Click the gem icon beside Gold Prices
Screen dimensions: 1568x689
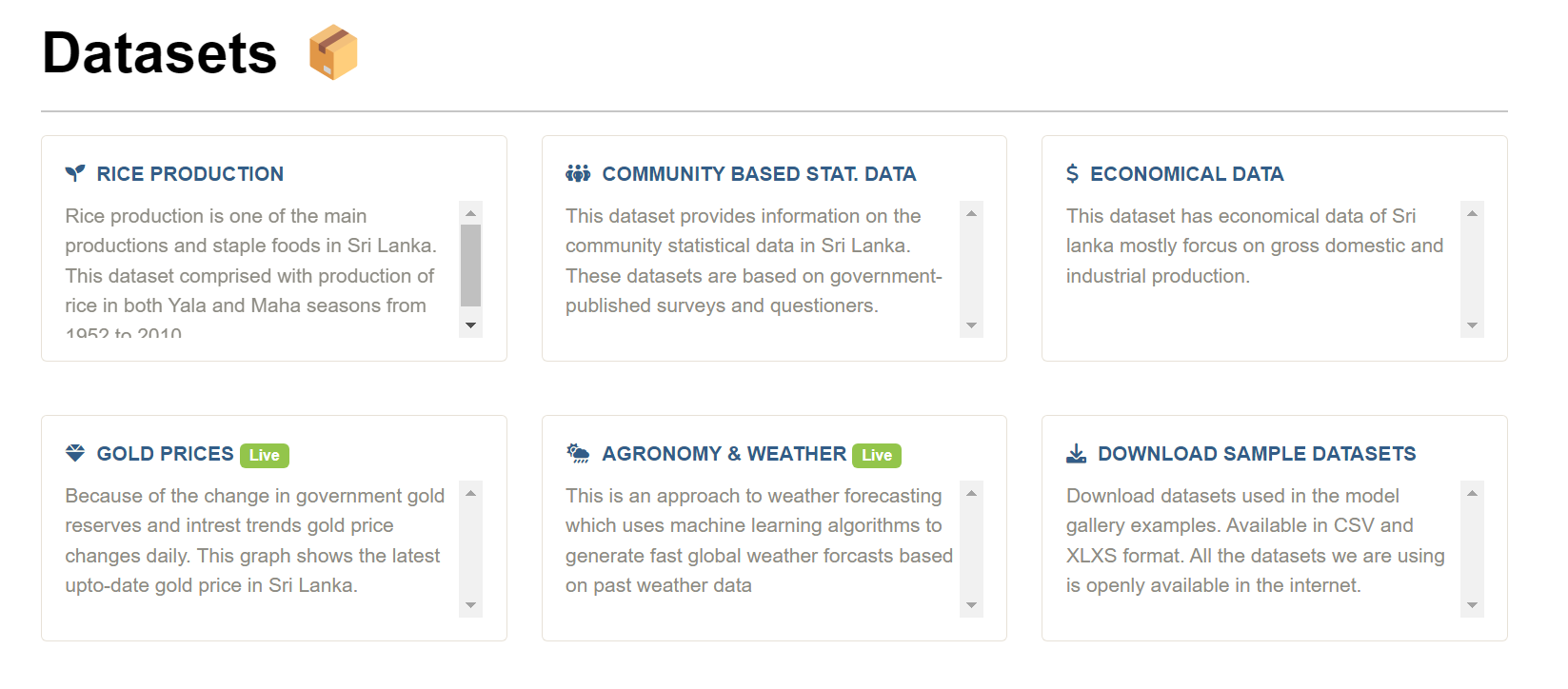[75, 453]
